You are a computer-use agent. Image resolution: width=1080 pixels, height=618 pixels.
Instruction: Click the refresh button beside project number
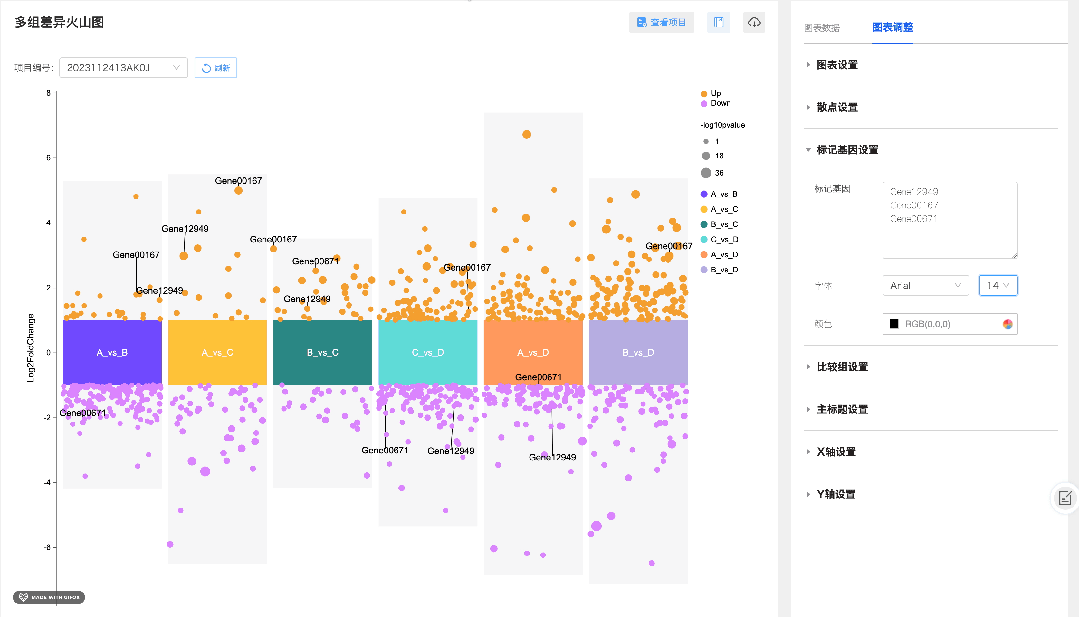click(215, 68)
